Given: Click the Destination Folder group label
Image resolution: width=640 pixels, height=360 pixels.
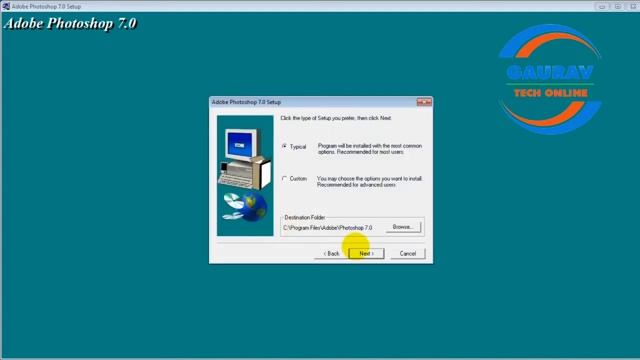Looking at the screenshot, I should tap(304, 218).
